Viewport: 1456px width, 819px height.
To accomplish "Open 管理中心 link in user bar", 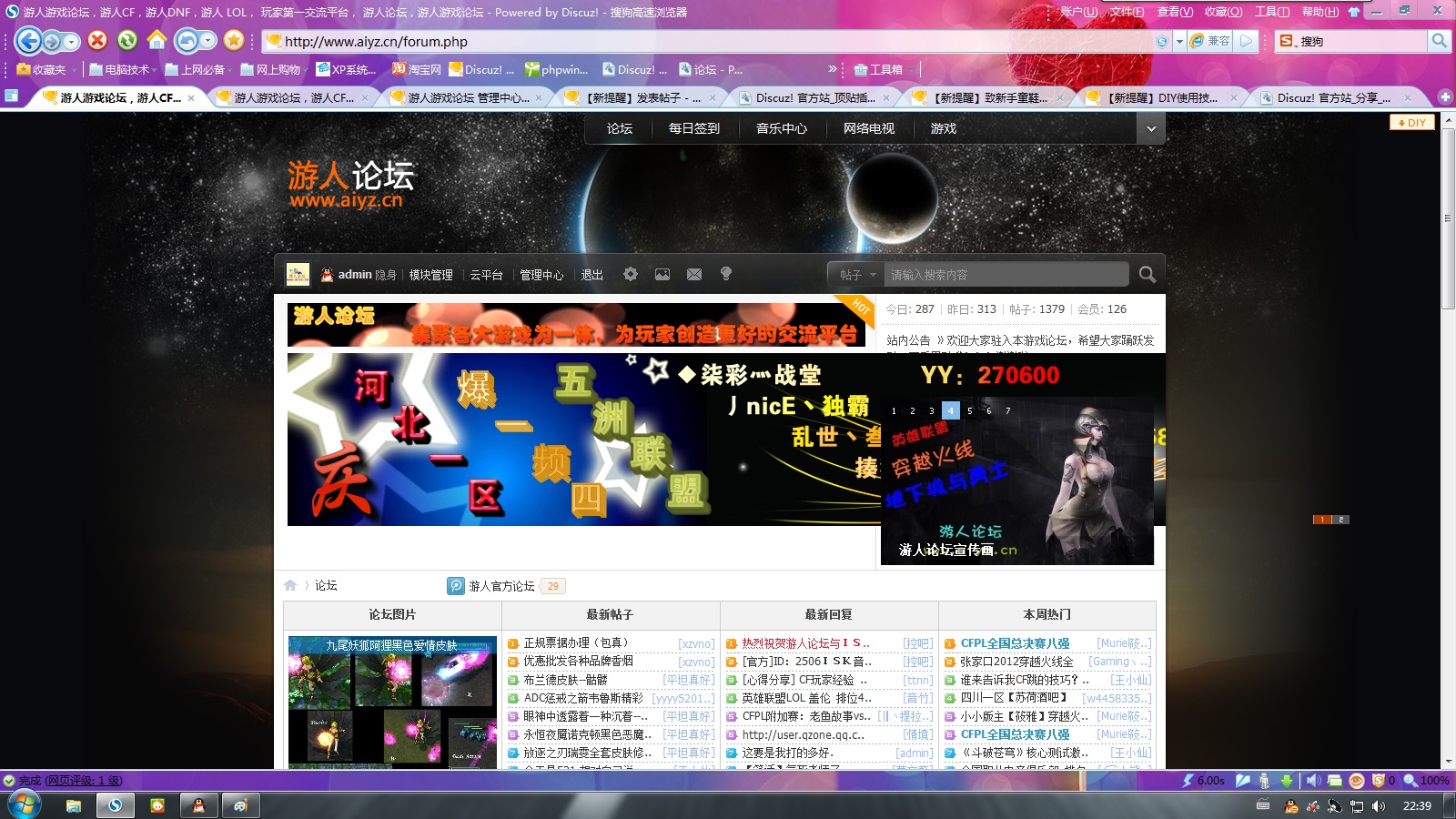I will tap(541, 275).
